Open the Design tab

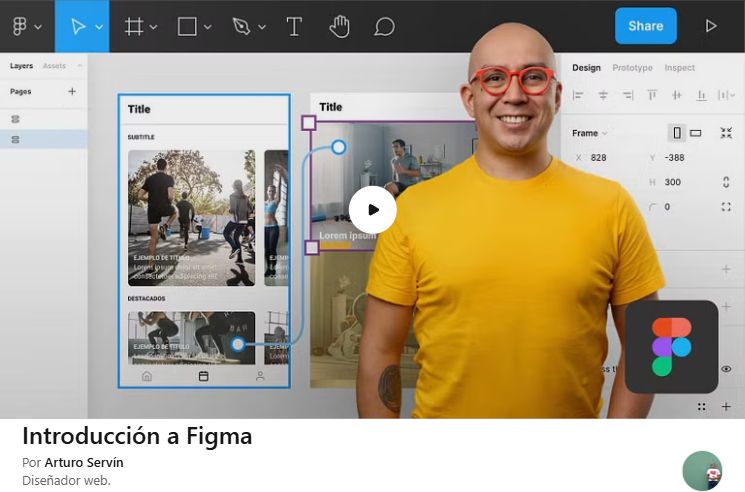click(x=586, y=67)
